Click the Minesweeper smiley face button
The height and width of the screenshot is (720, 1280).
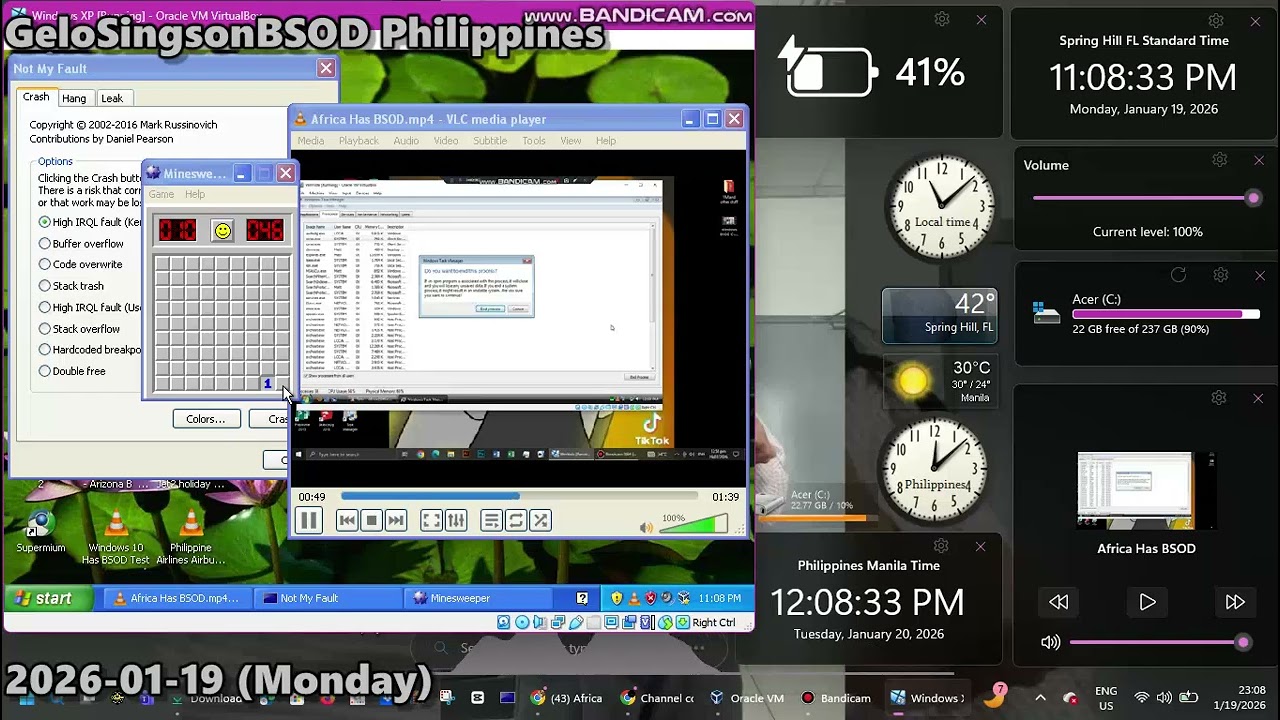(x=222, y=231)
